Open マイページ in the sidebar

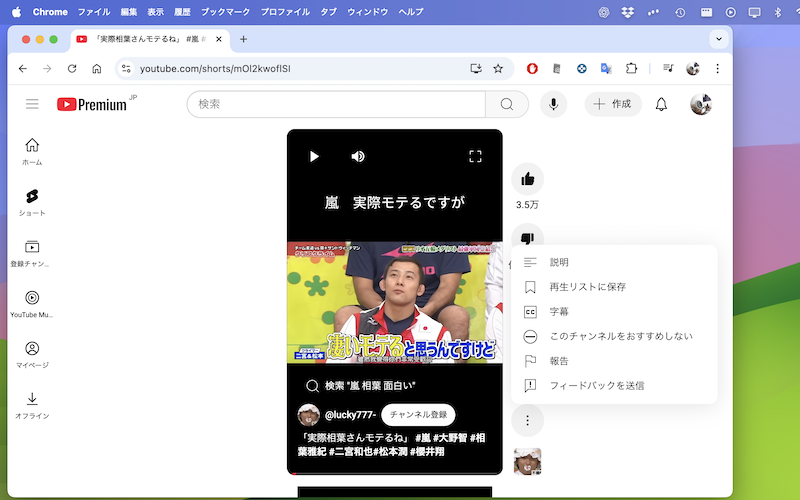32,355
